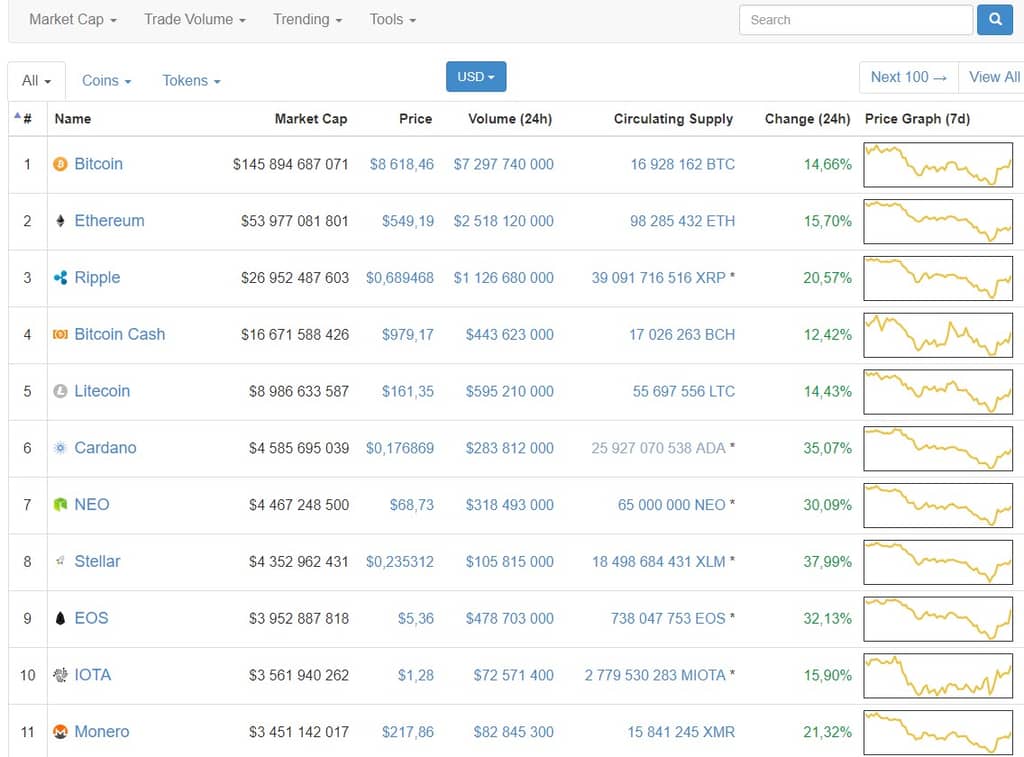This screenshot has height=757, width=1024.
Task: Open the NEO coin page link
Action: (91, 505)
